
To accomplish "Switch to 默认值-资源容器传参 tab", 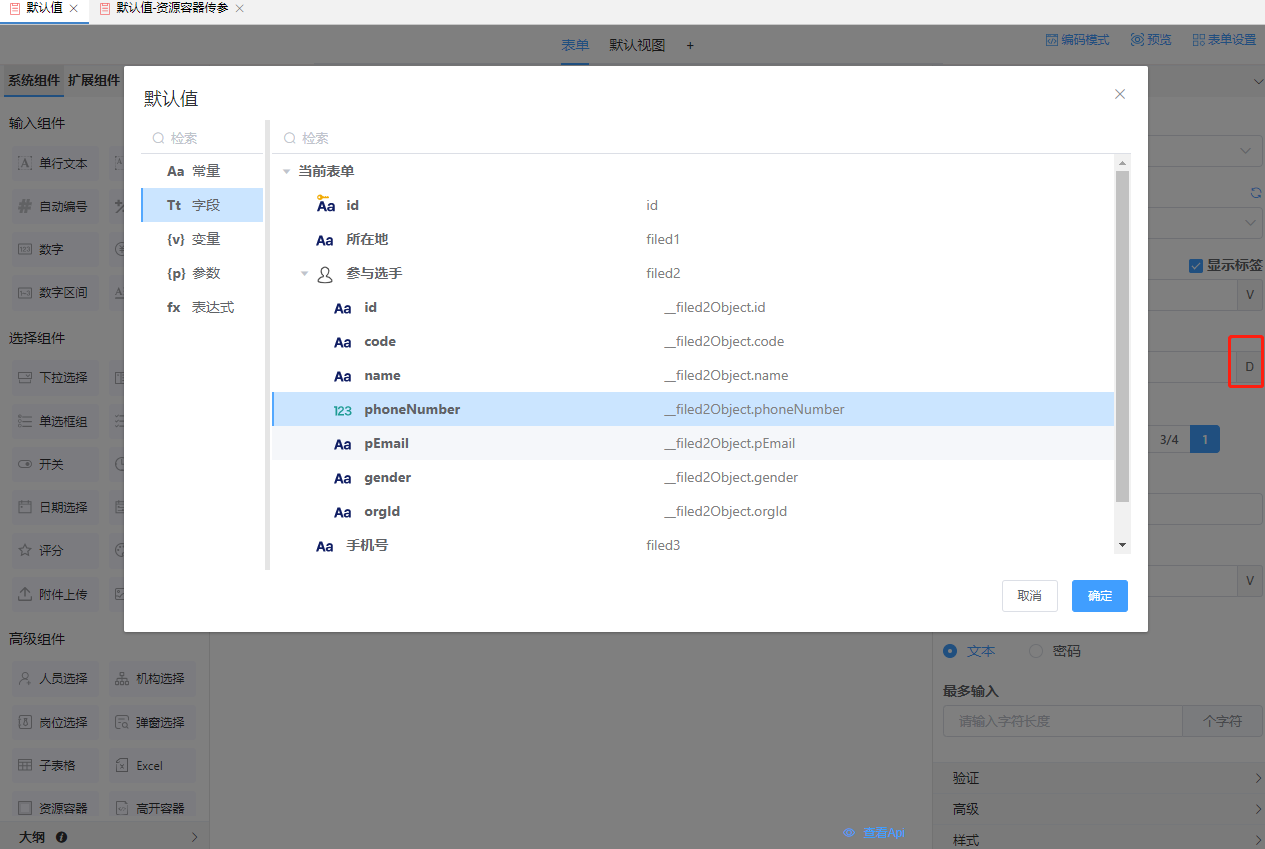I will coord(171,8).
